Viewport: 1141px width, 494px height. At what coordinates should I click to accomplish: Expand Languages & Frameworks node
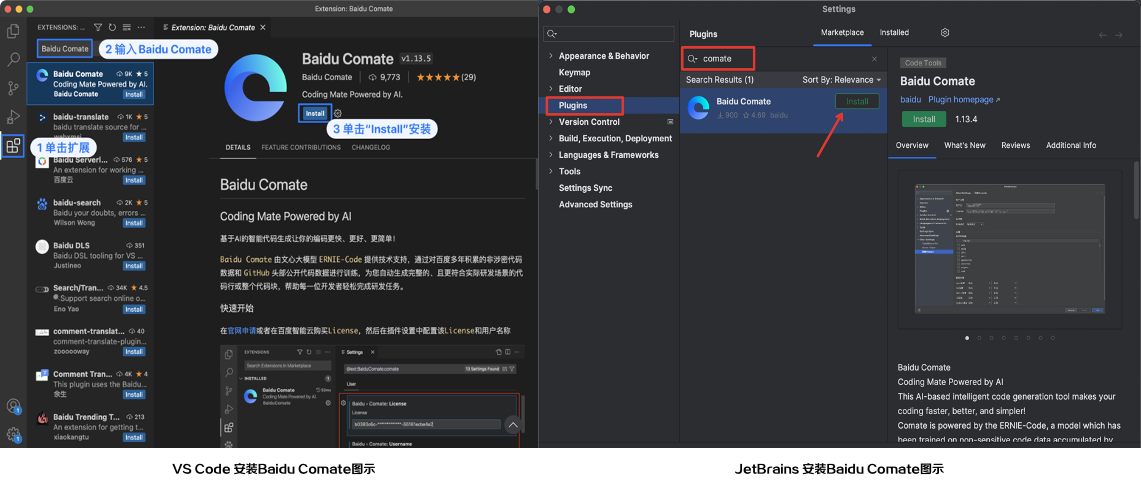[551, 155]
